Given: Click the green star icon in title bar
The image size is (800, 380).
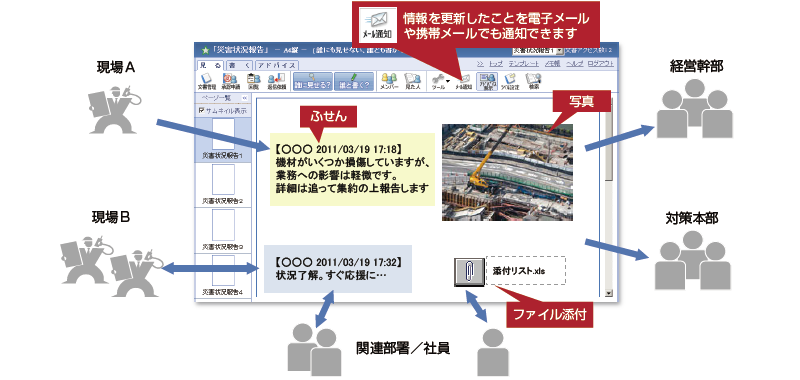Looking at the screenshot, I should (x=205, y=50).
